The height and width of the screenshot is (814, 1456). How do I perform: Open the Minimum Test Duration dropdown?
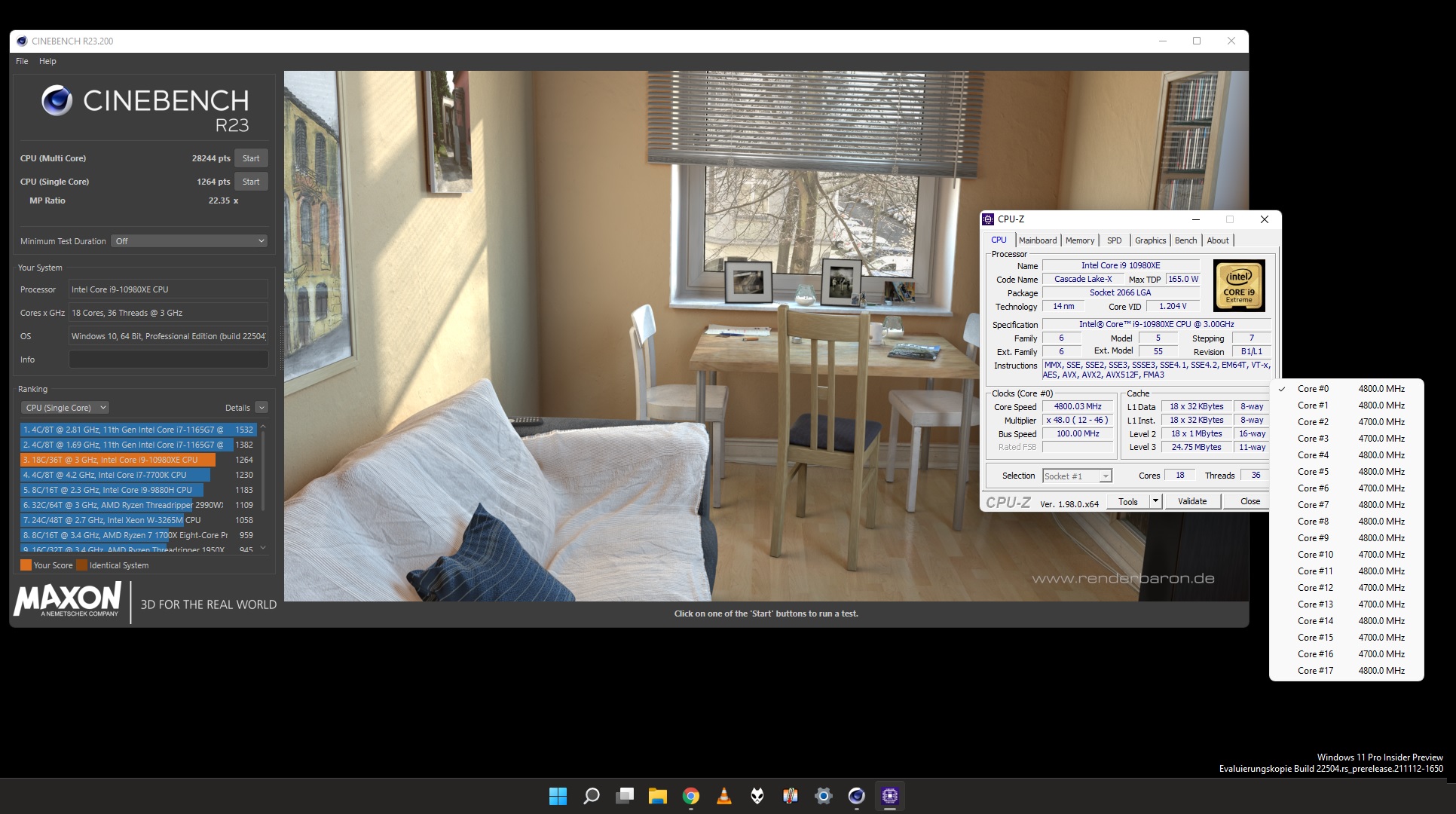pos(190,241)
